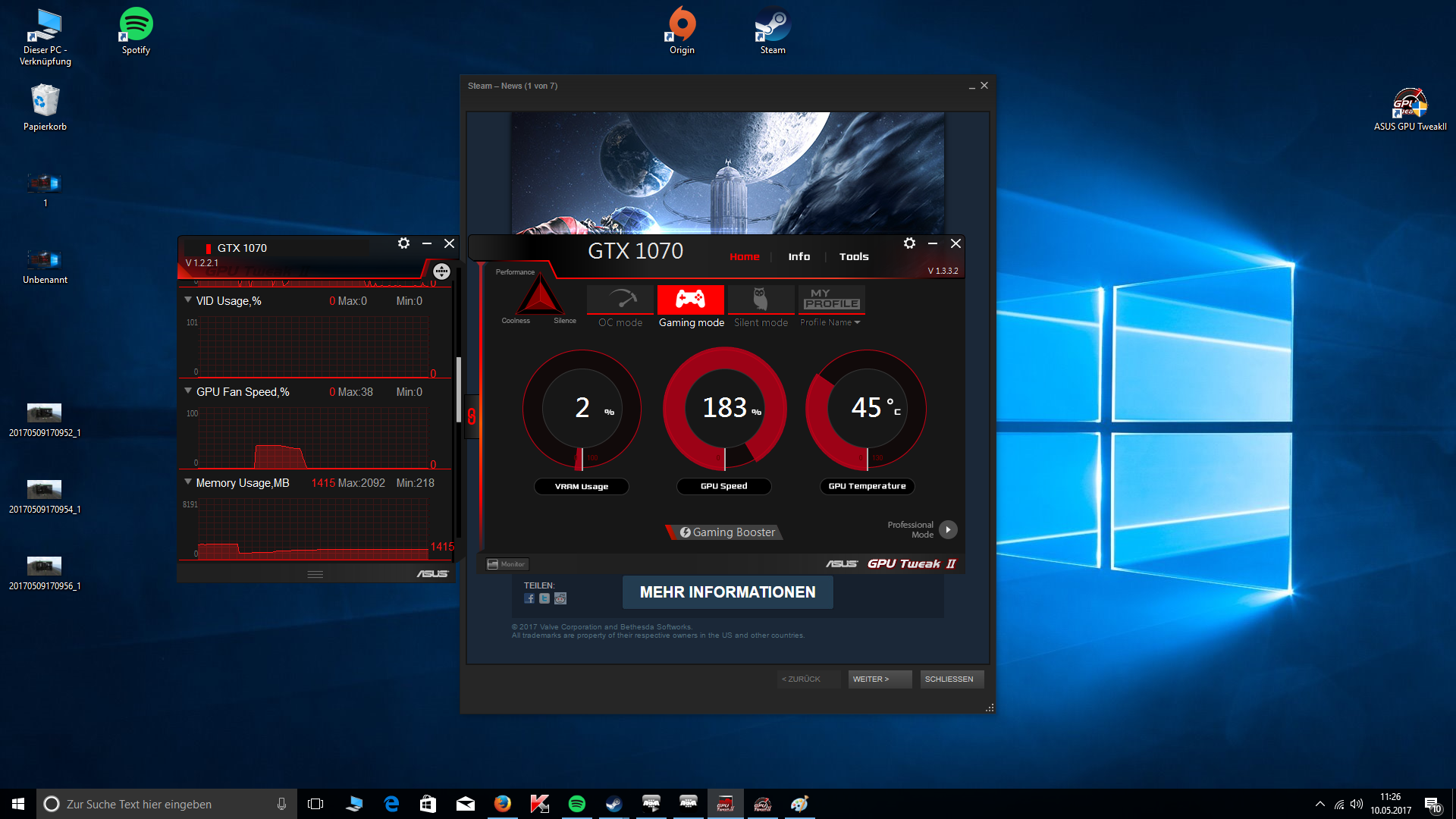Screen dimensions: 1456x819
Task: Open the Tools tab
Action: coord(854,257)
